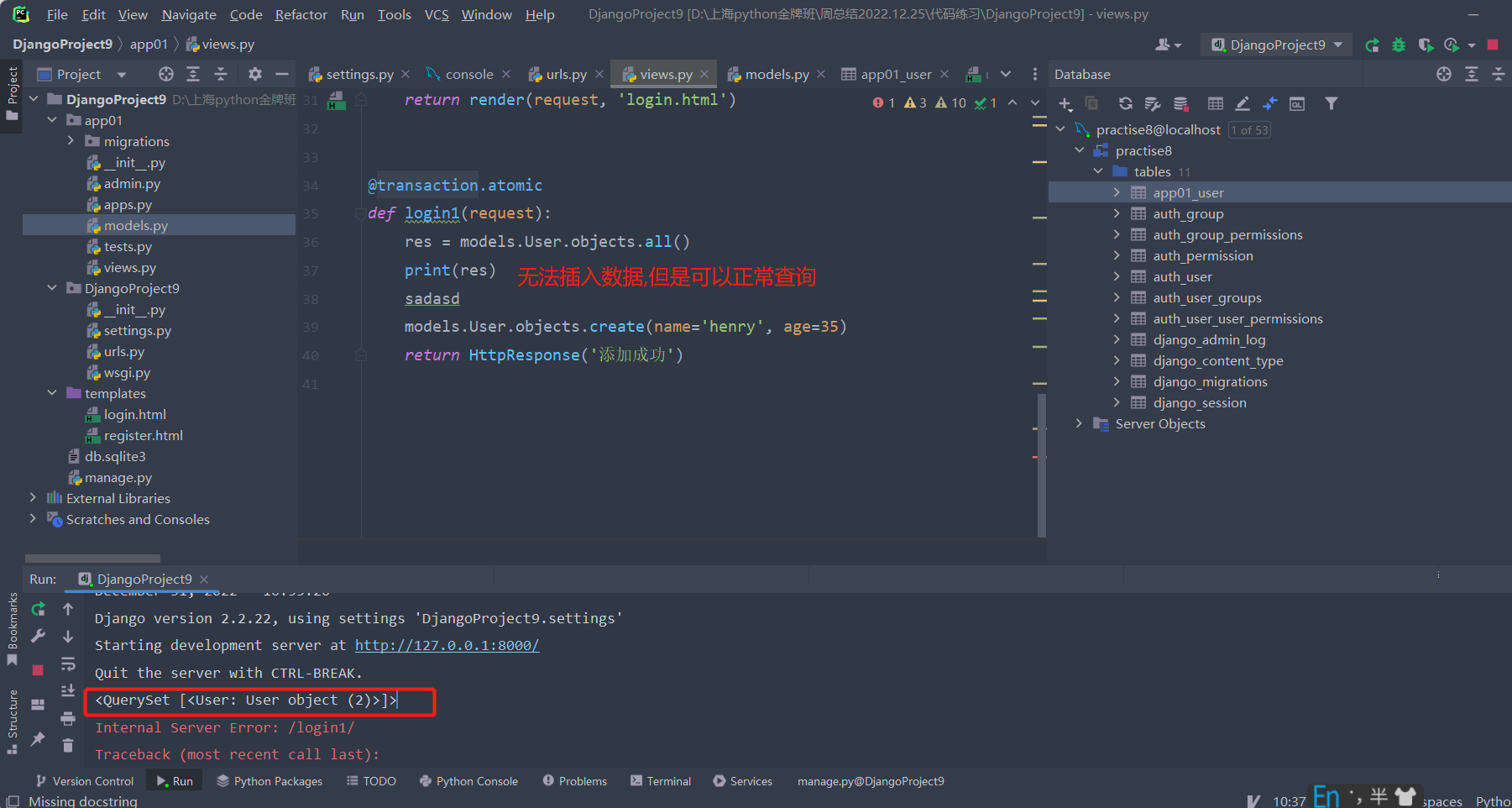Screen dimensions: 1512x808
Task: Hide the Project tool window
Action: [x=282, y=74]
